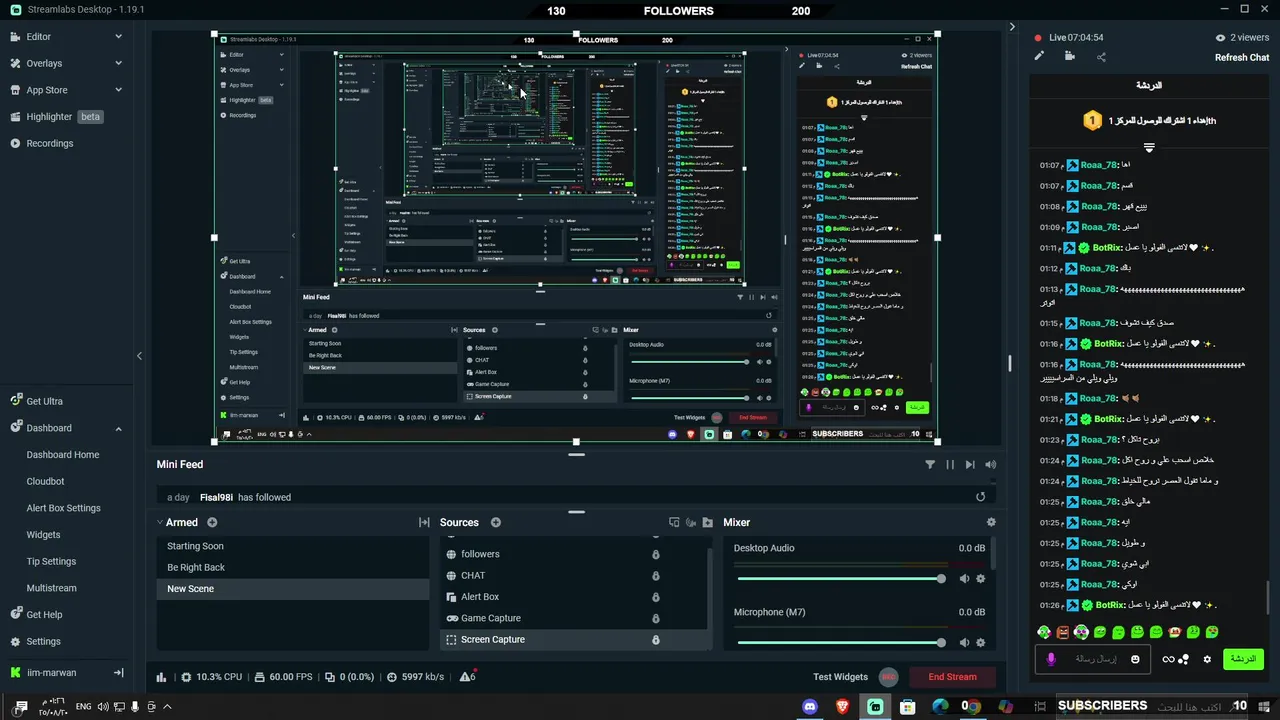The width and height of the screenshot is (1280, 720).
Task: Open Multistream page
Action: coord(52,588)
